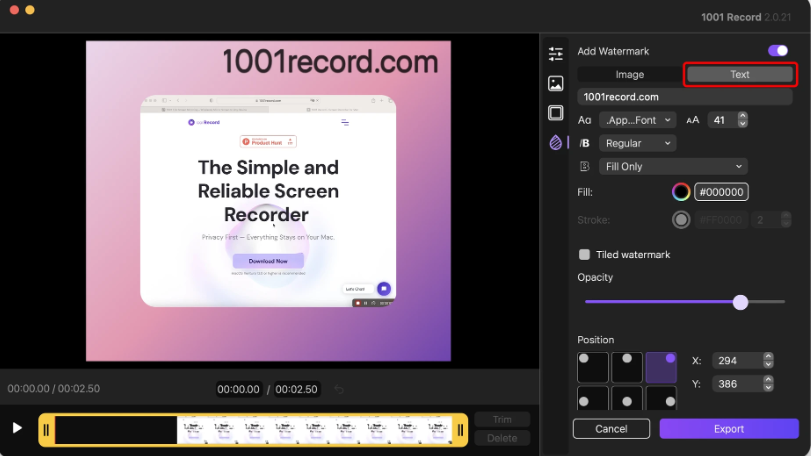Click the disabled #FF0000 stroke hex field

coord(721,220)
